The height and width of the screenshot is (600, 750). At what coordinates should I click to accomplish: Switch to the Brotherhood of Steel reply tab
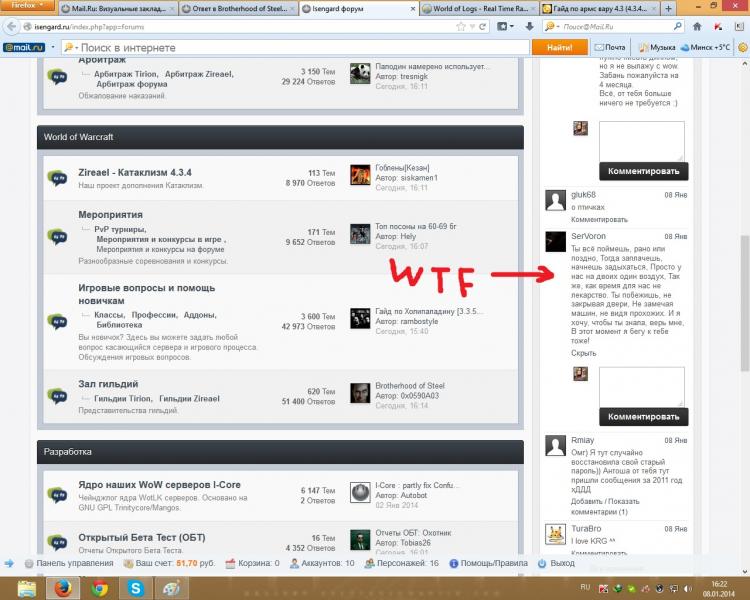238,9
